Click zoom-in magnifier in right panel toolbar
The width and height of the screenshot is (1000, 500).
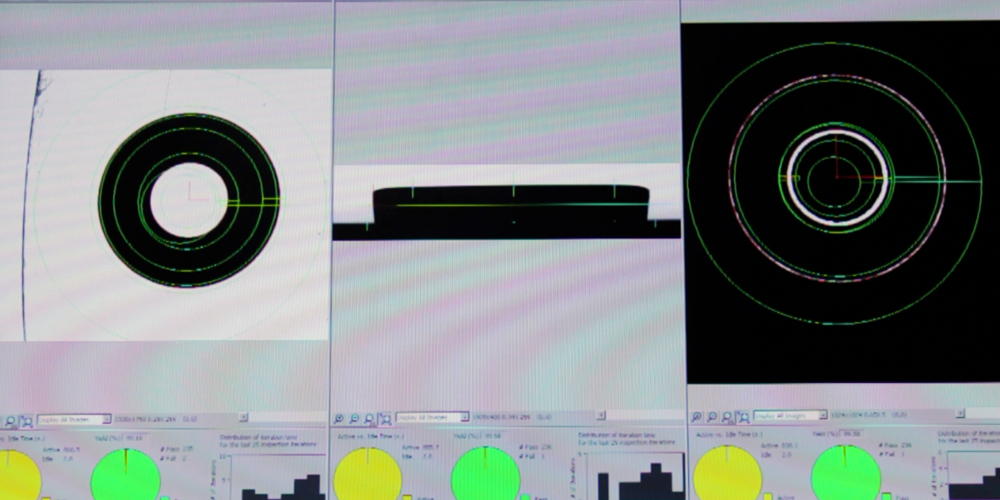[696, 415]
